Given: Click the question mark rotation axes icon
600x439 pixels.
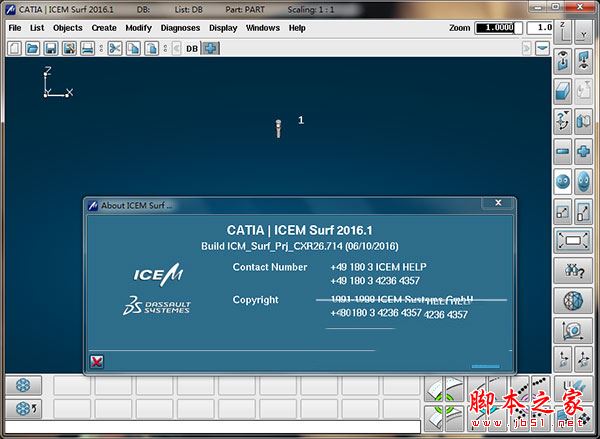Looking at the screenshot, I should (x=562, y=121).
